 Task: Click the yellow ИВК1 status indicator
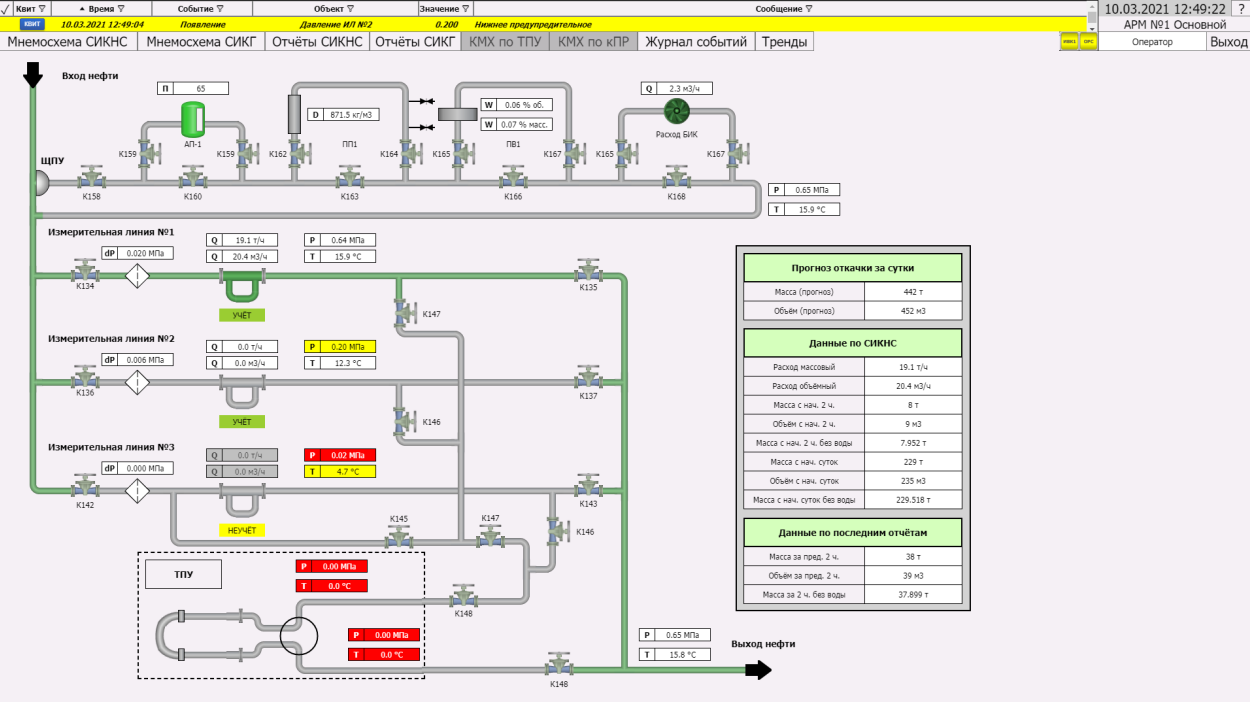1069,42
